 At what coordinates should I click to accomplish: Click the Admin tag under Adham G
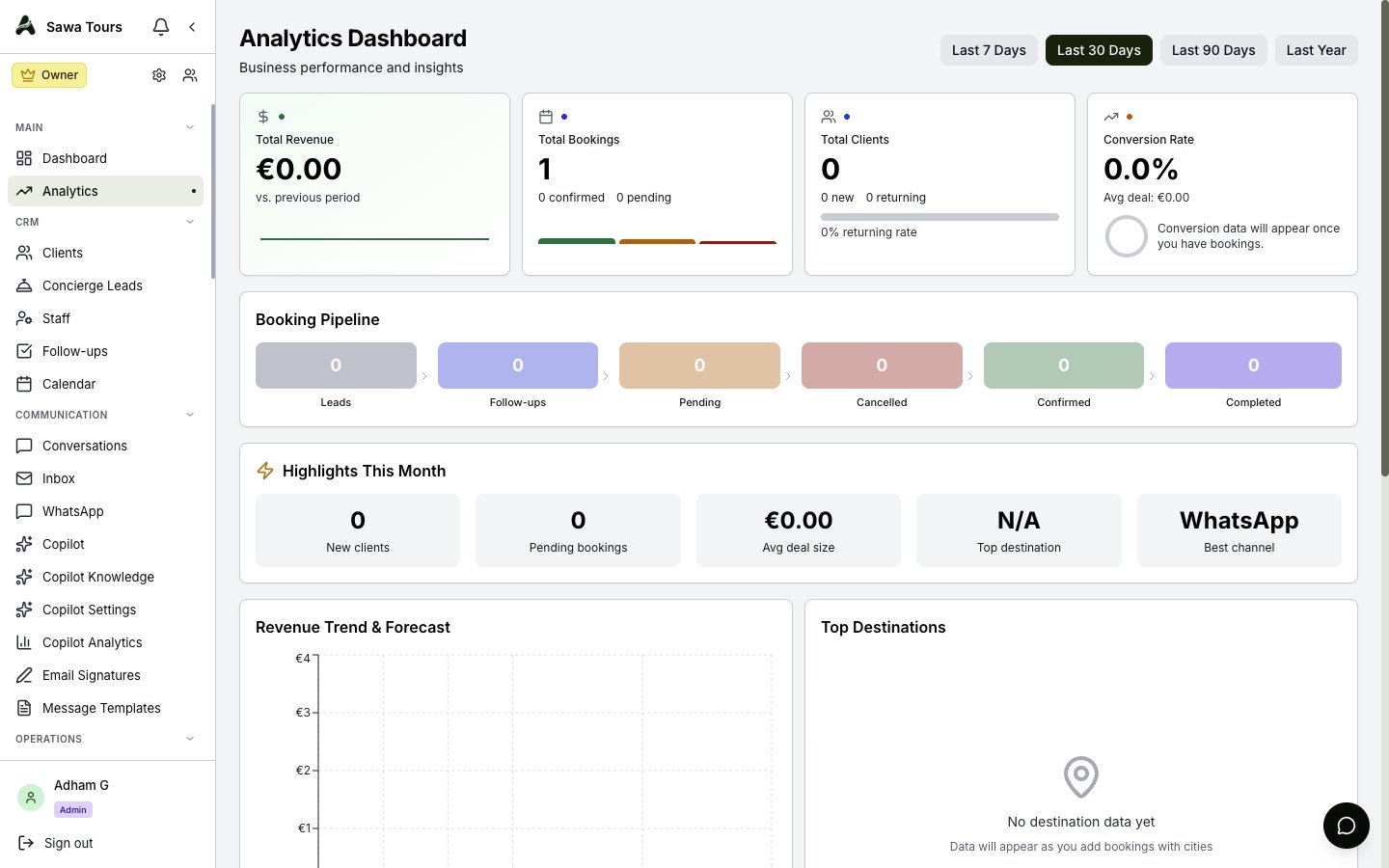[73, 810]
